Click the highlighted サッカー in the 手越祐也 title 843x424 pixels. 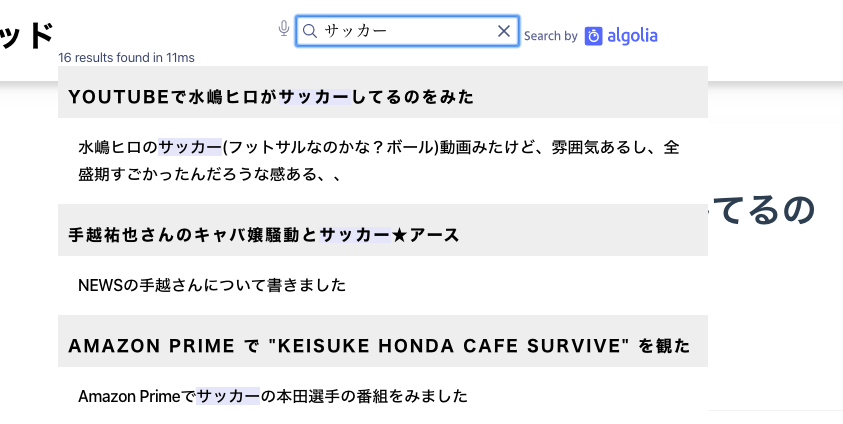pos(355,235)
